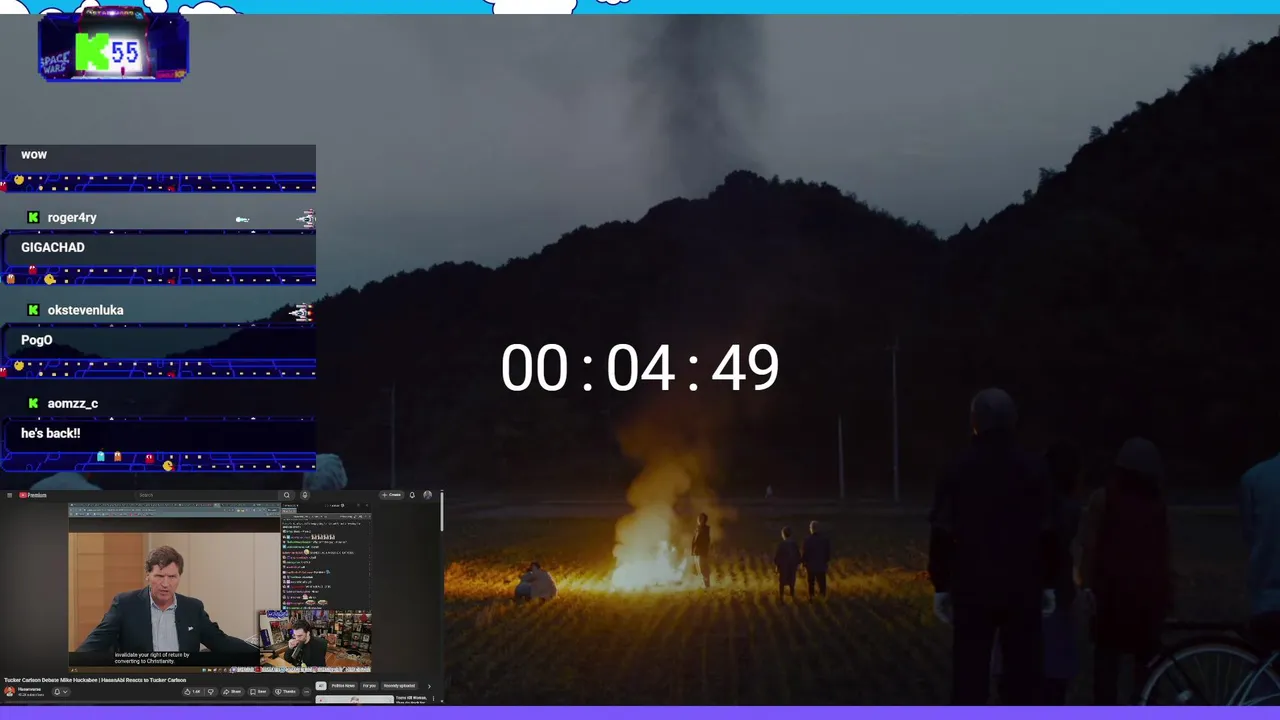
Task: Open the channel avatar below the video
Action: 9,691
